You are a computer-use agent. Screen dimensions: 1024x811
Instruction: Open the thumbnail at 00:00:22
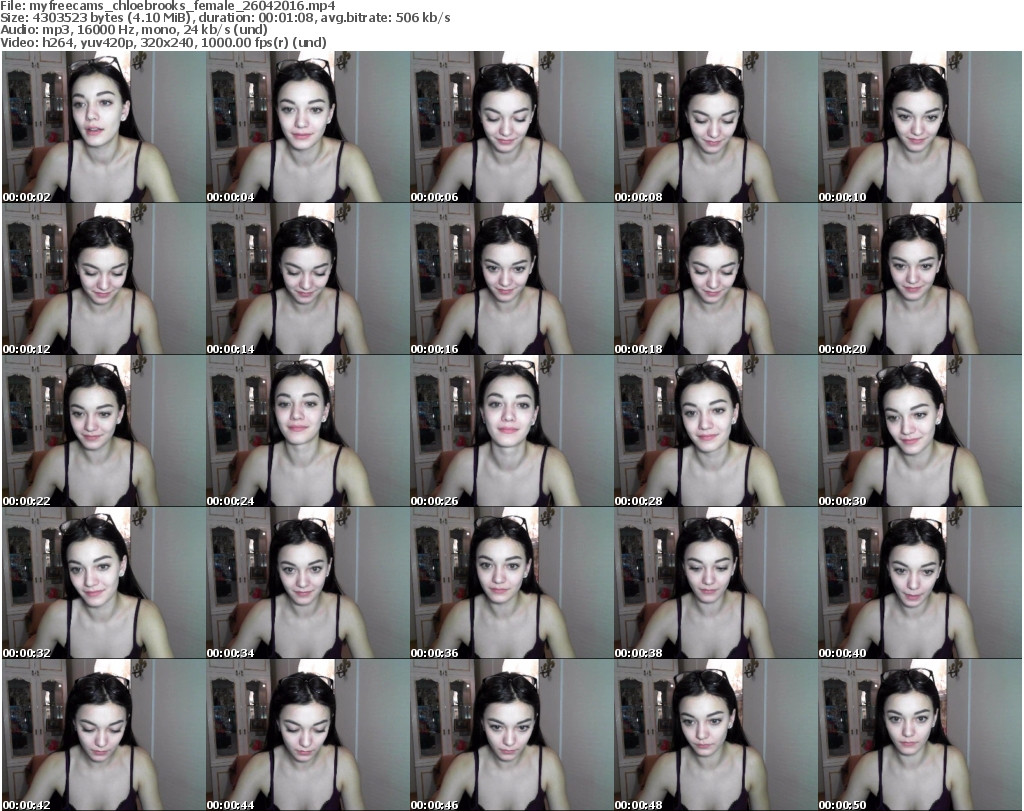[104, 431]
